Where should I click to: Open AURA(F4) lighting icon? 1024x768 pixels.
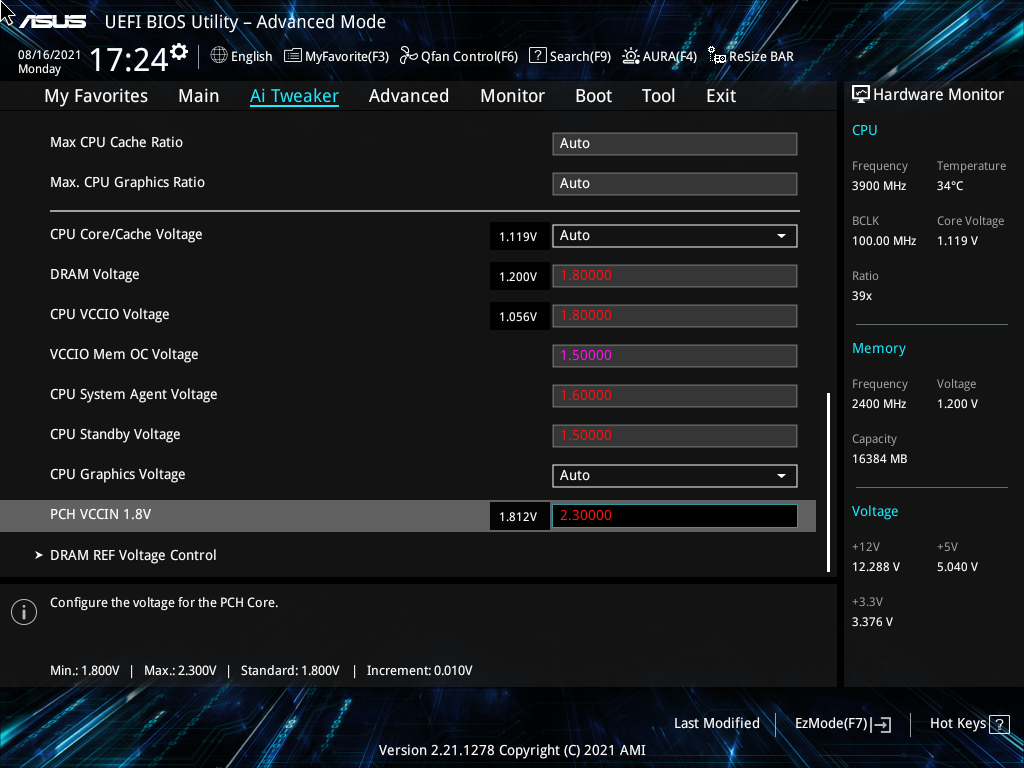coord(631,56)
